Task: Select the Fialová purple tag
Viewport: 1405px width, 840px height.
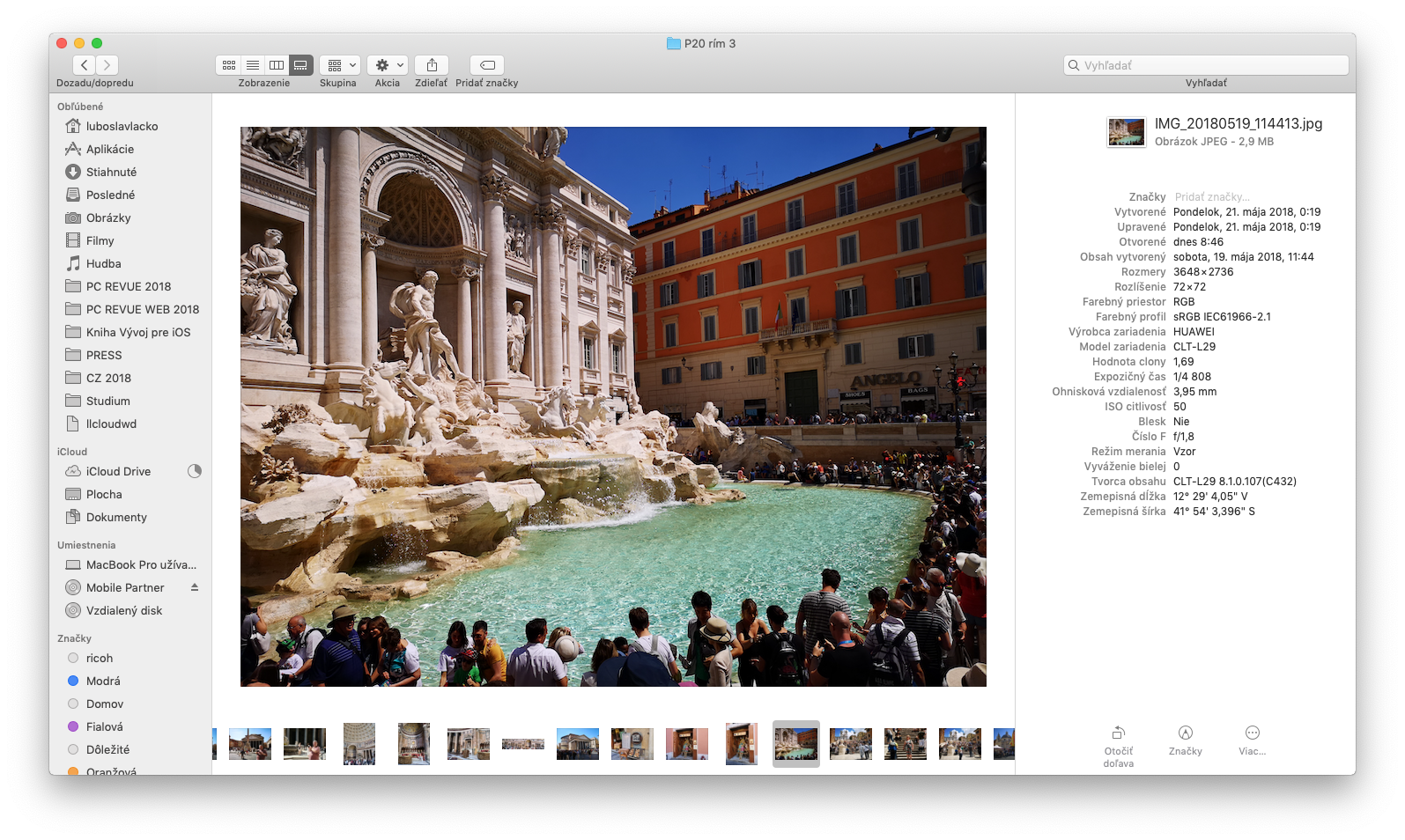Action: tap(104, 727)
